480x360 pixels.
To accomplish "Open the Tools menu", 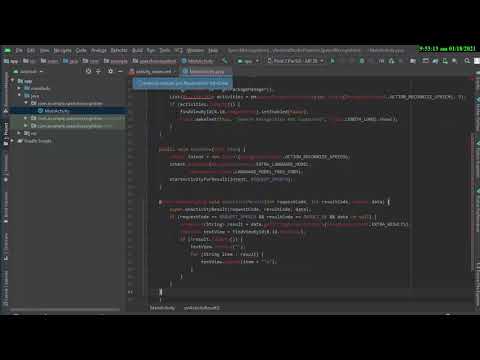I will (165, 50).
